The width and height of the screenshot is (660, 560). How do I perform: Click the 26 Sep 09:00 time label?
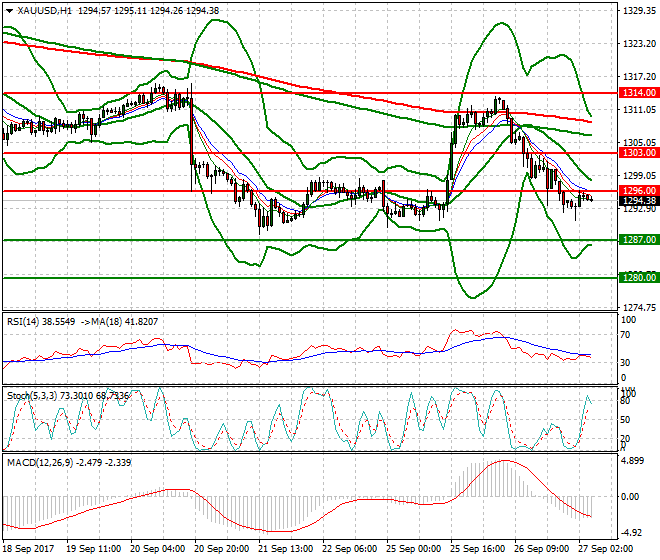click(x=541, y=549)
